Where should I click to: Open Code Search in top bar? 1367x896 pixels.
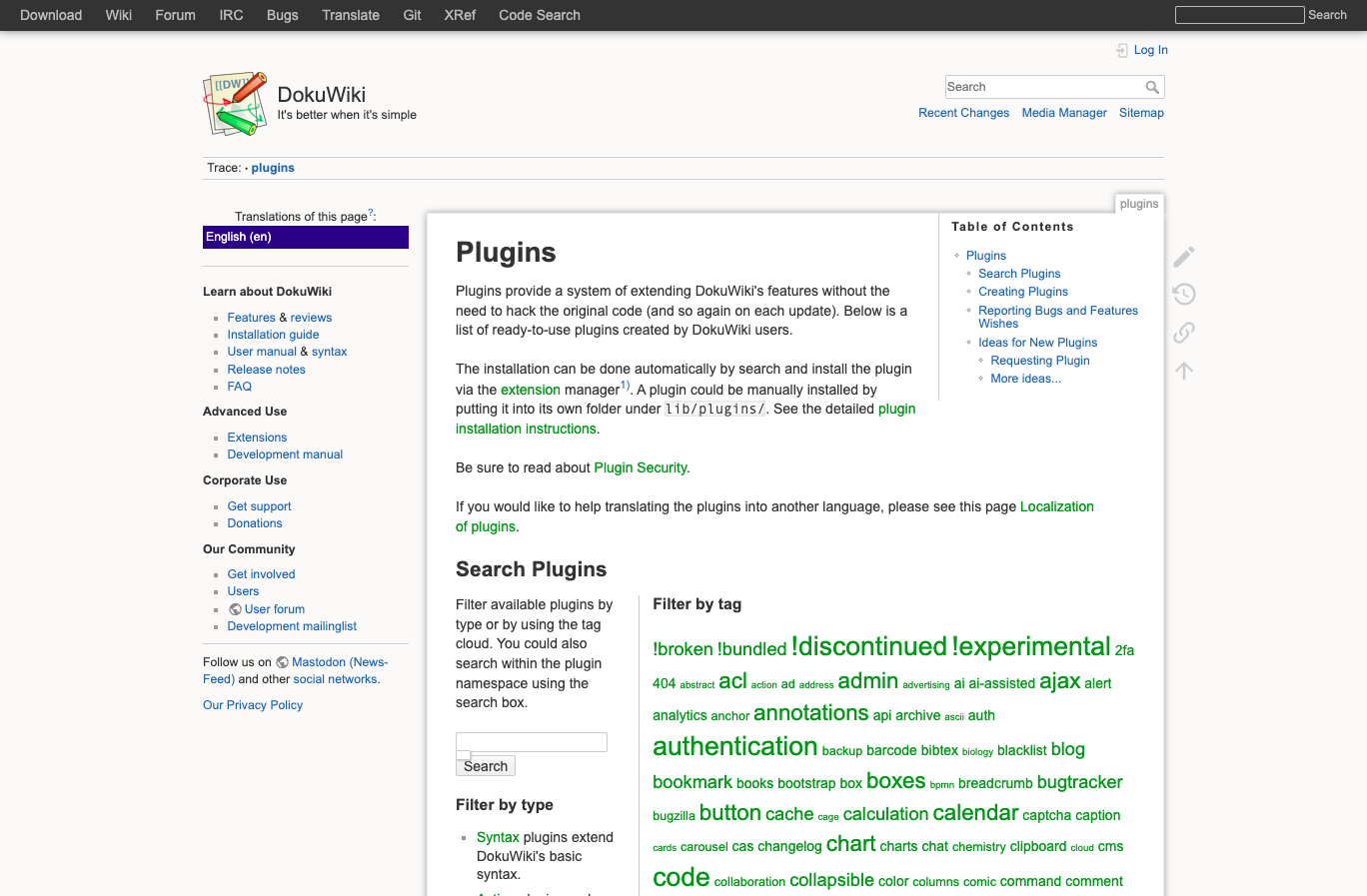(x=540, y=15)
